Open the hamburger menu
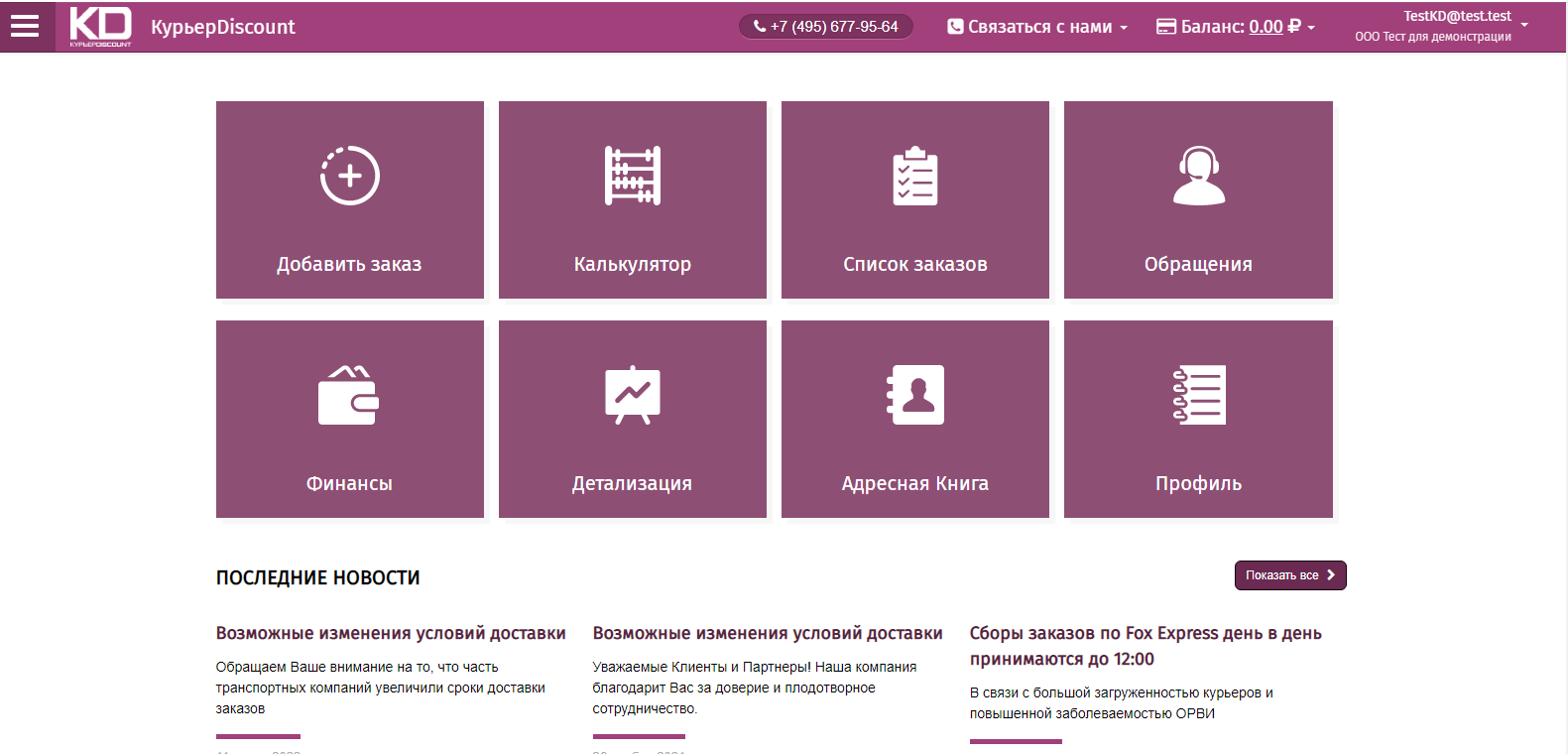Image resolution: width=1568 pixels, height=754 pixels. (x=25, y=26)
